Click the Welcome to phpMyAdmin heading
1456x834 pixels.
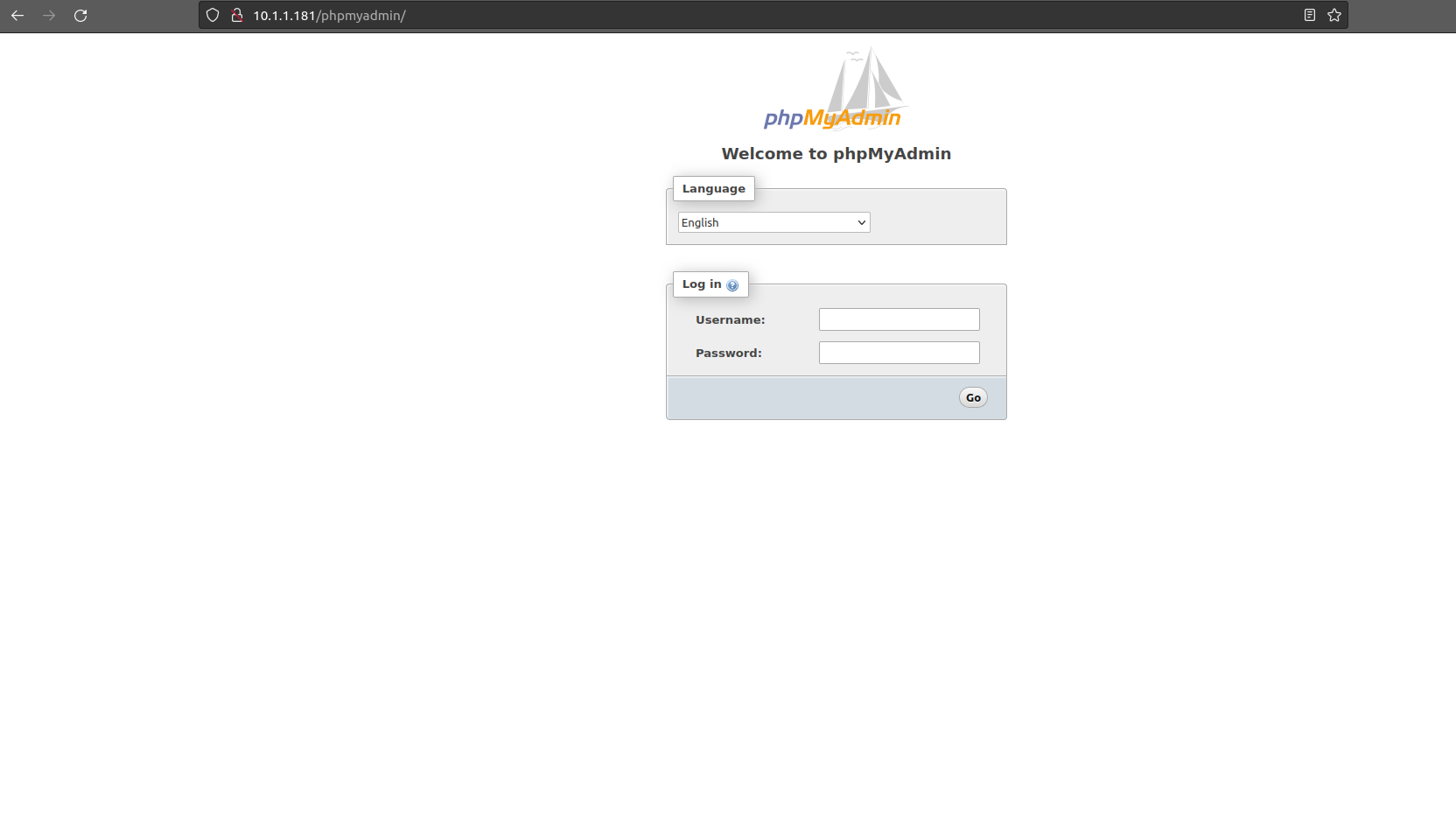click(836, 154)
